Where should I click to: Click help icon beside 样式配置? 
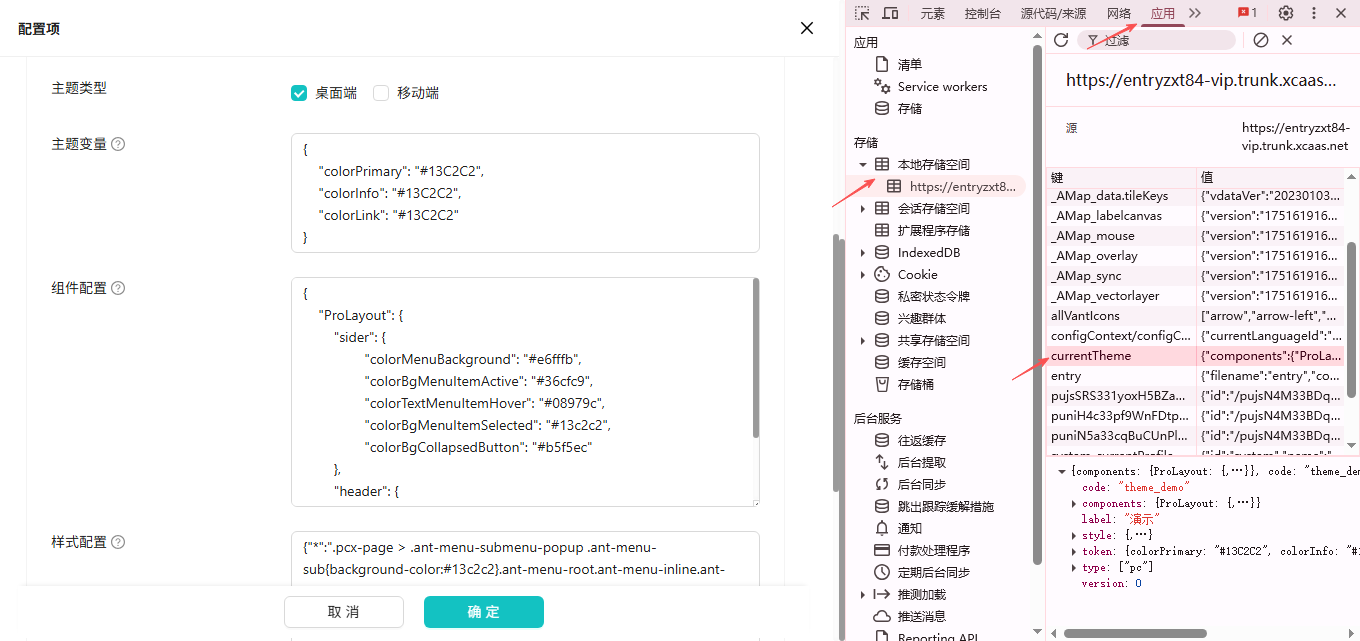(x=118, y=542)
